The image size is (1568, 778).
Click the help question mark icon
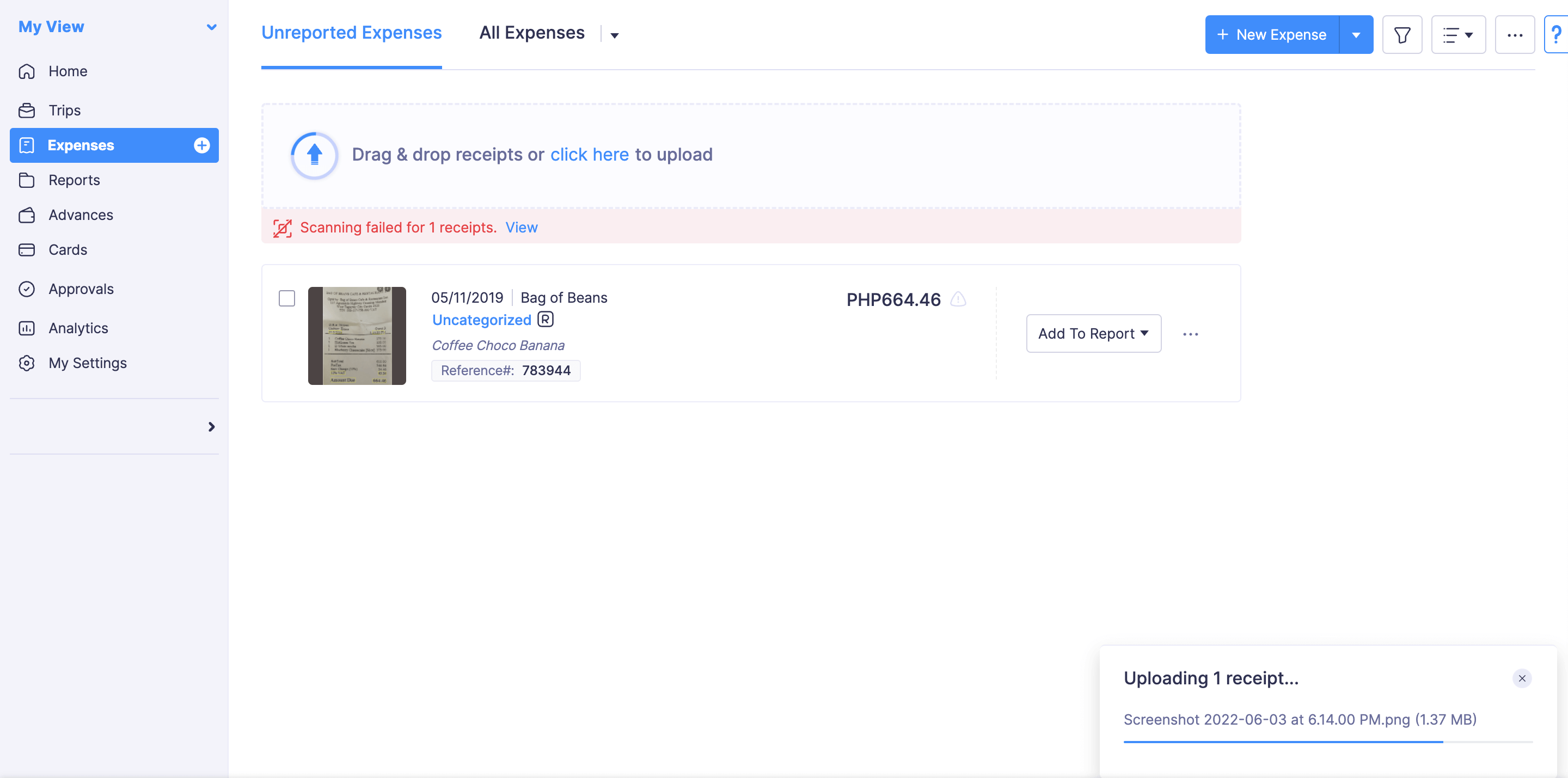(x=1557, y=35)
